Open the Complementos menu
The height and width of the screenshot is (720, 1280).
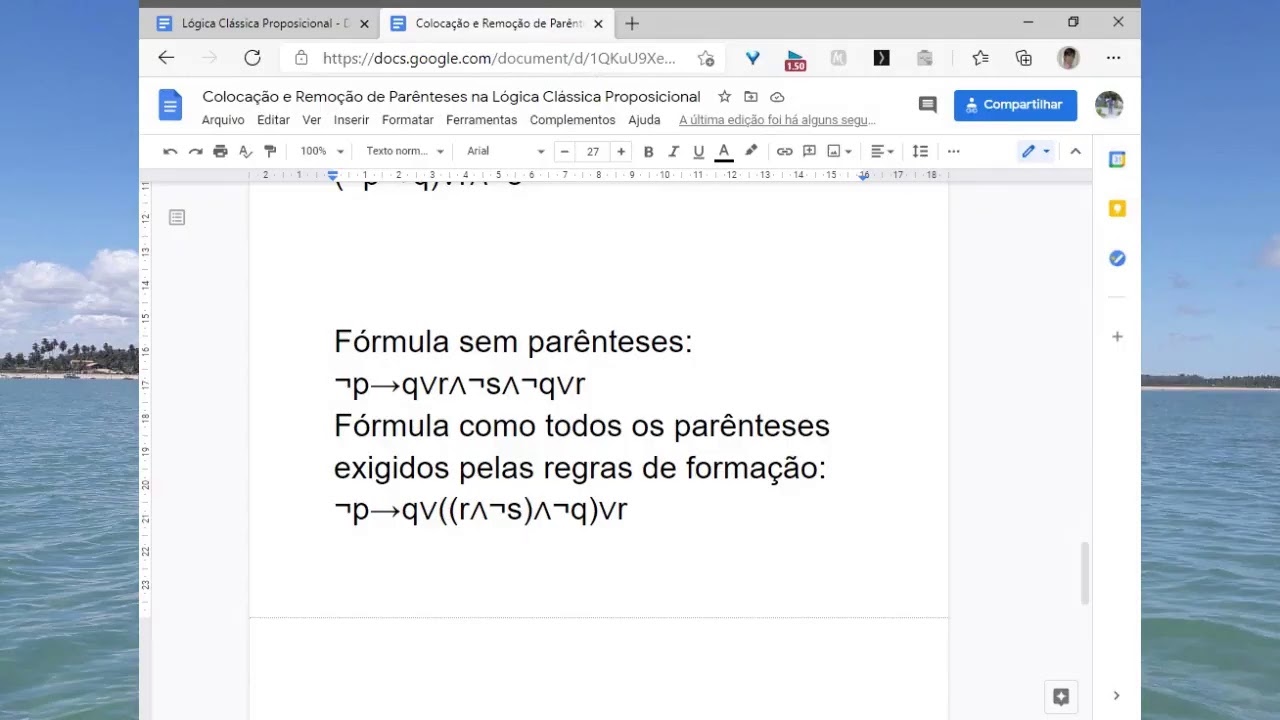[572, 120]
